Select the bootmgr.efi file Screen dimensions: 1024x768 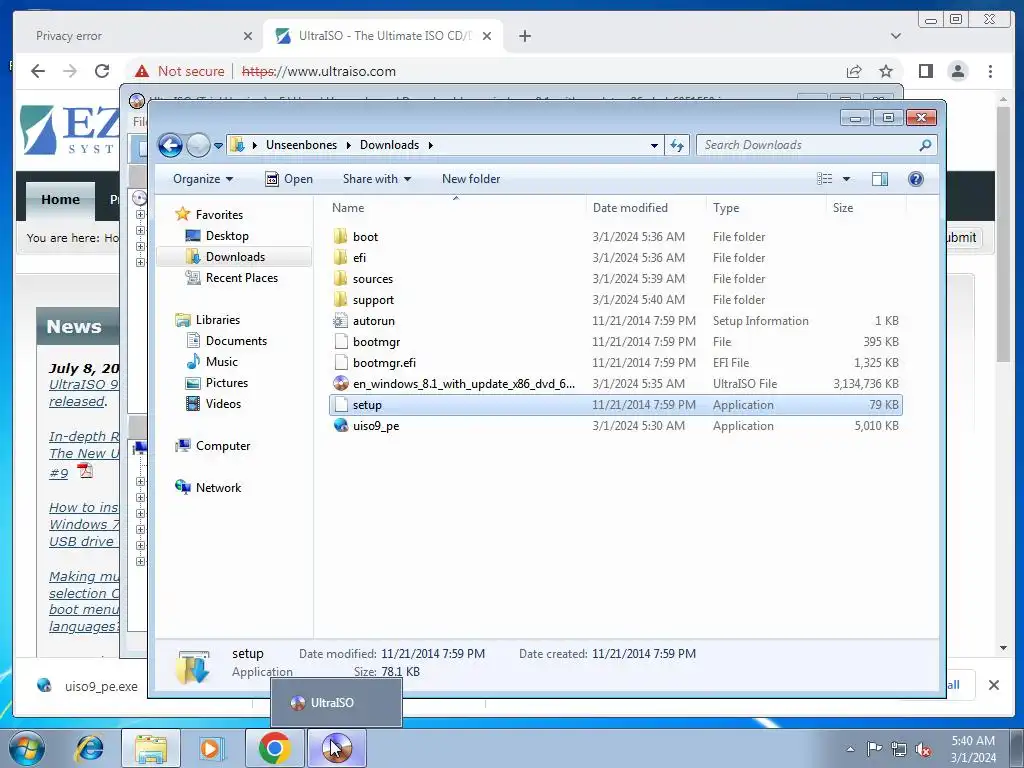tap(616, 362)
